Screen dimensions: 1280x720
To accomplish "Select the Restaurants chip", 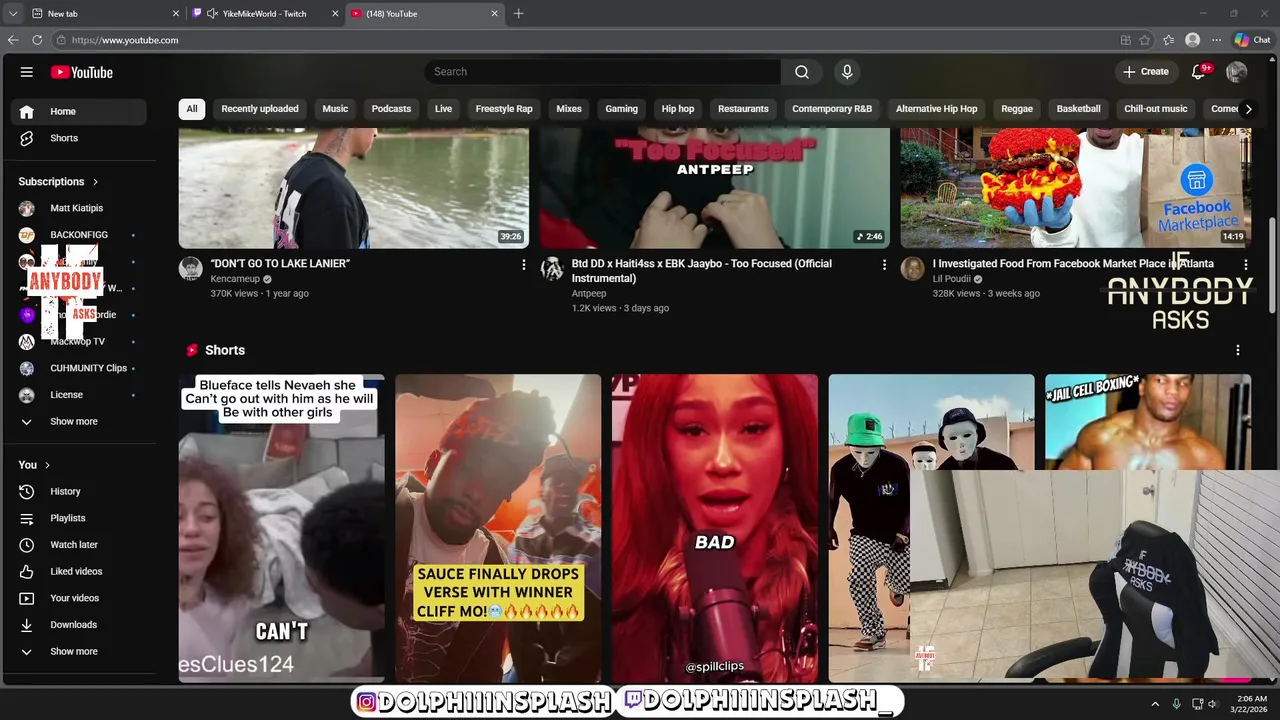I will 743,109.
